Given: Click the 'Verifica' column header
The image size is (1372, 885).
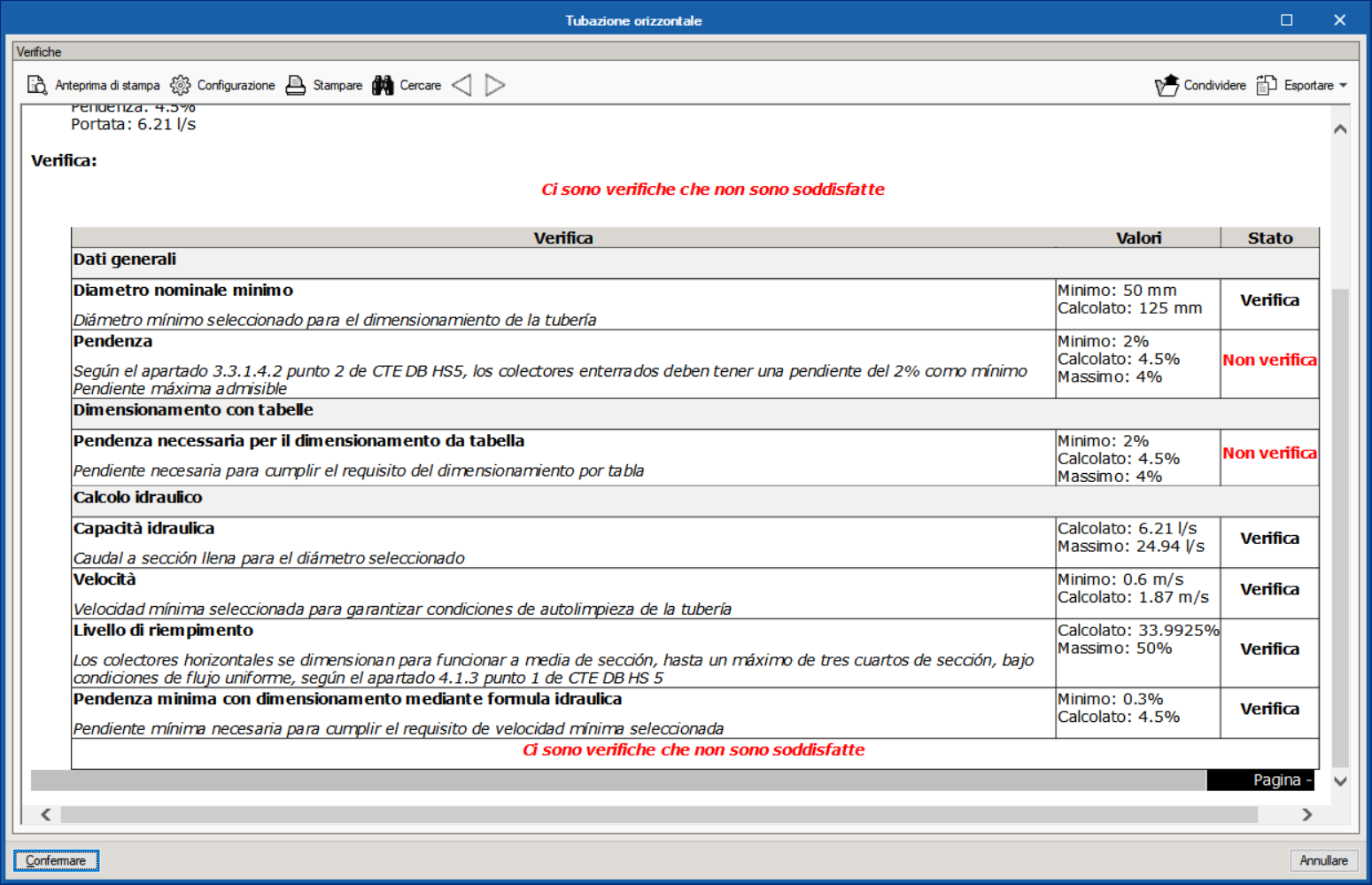Looking at the screenshot, I should click(x=563, y=237).
